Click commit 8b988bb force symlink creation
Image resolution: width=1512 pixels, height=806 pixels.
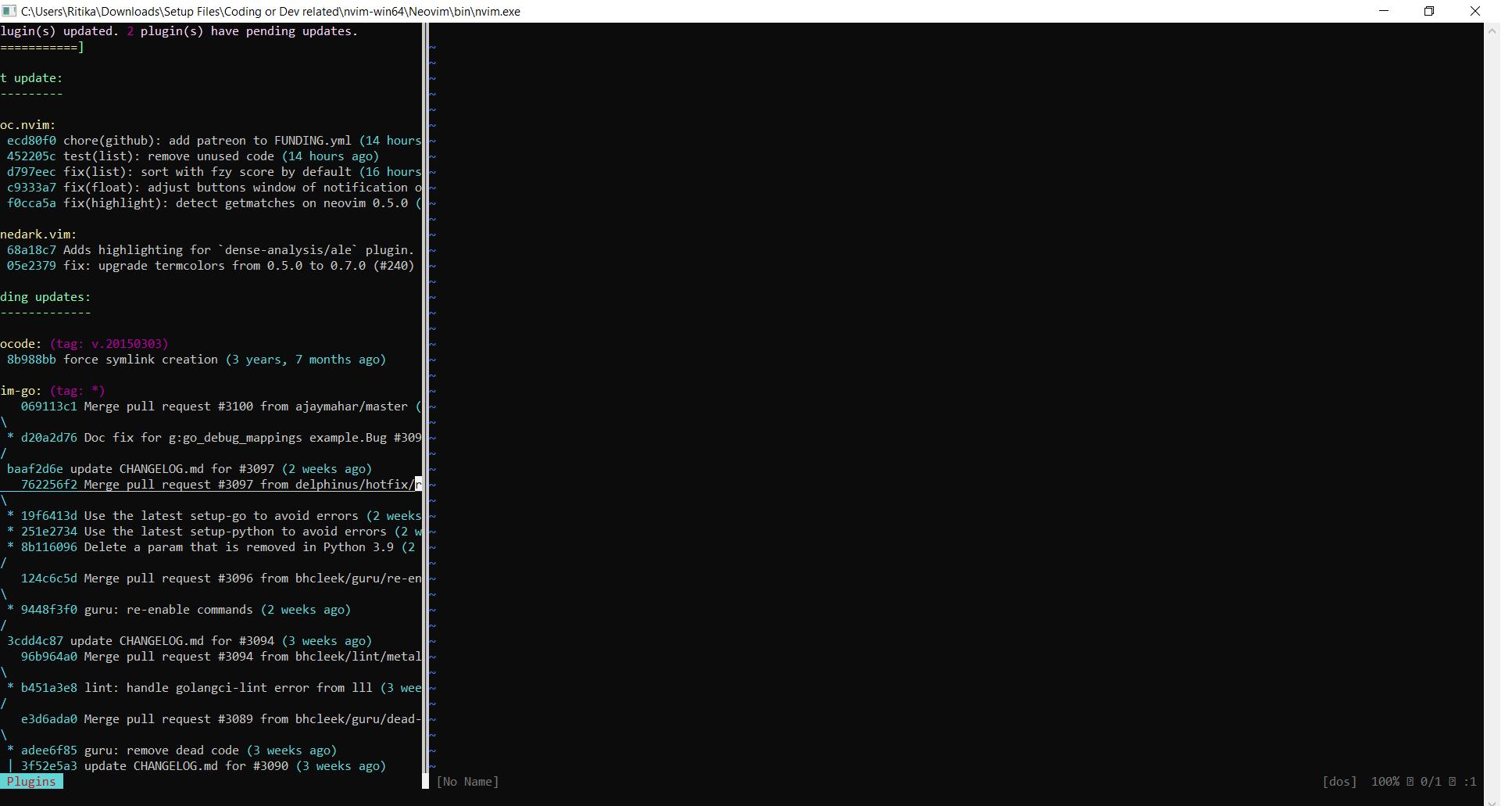point(196,360)
